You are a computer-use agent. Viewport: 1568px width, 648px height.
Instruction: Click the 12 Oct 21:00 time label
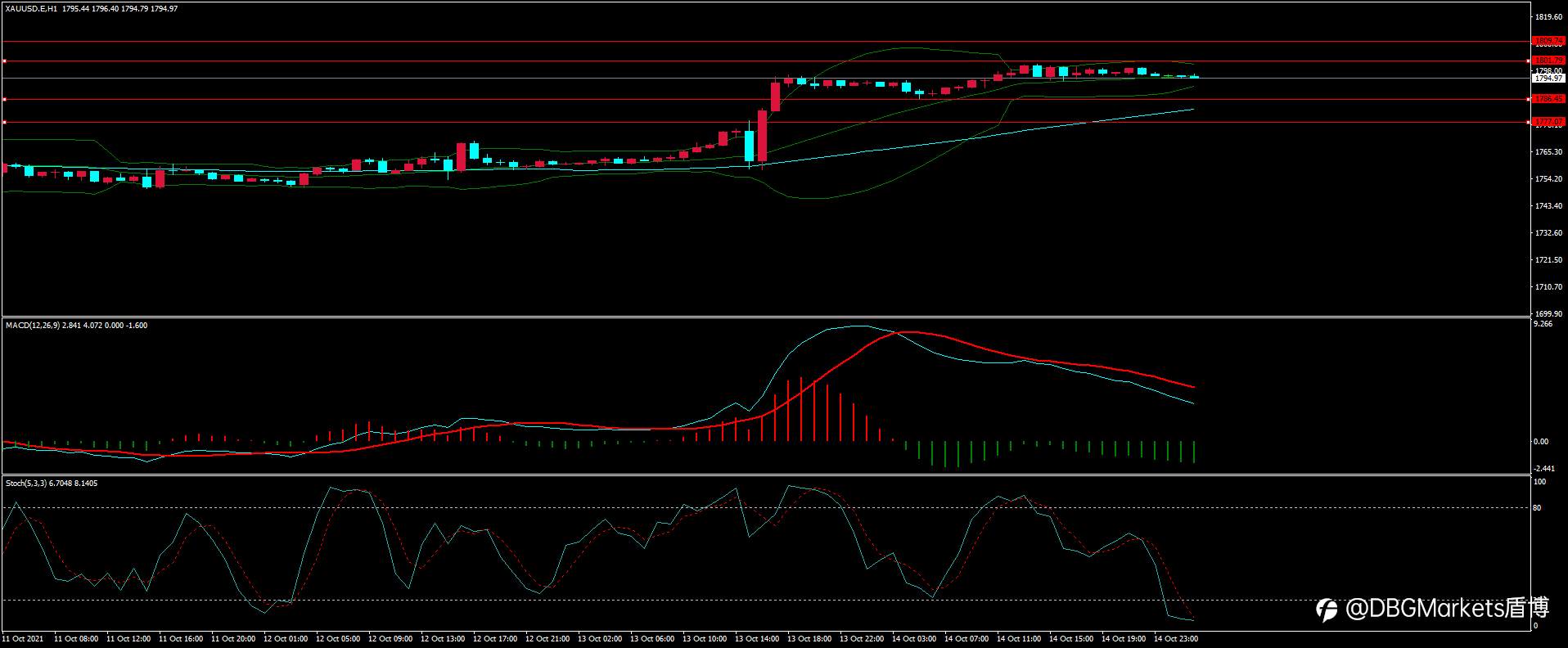(547, 638)
